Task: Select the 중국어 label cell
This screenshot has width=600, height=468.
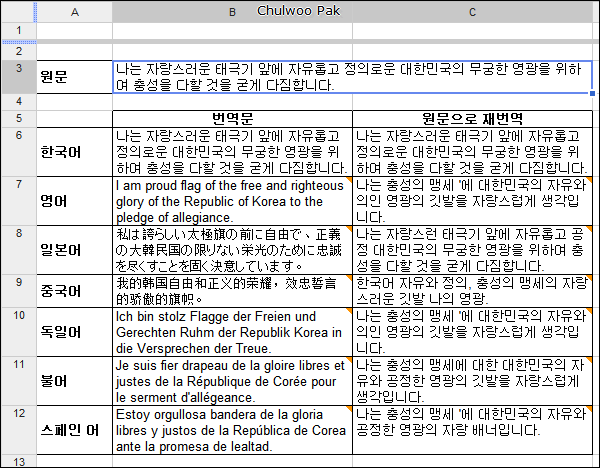Action: 75,291
